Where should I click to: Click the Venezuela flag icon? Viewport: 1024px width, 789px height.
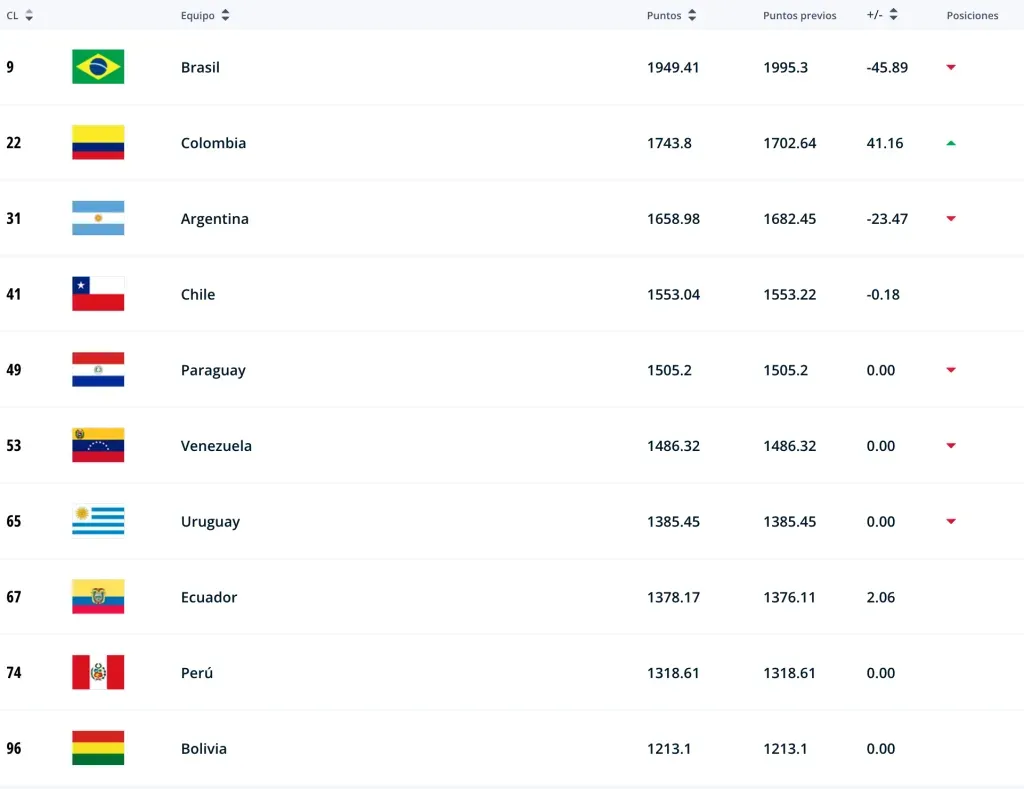pos(98,445)
